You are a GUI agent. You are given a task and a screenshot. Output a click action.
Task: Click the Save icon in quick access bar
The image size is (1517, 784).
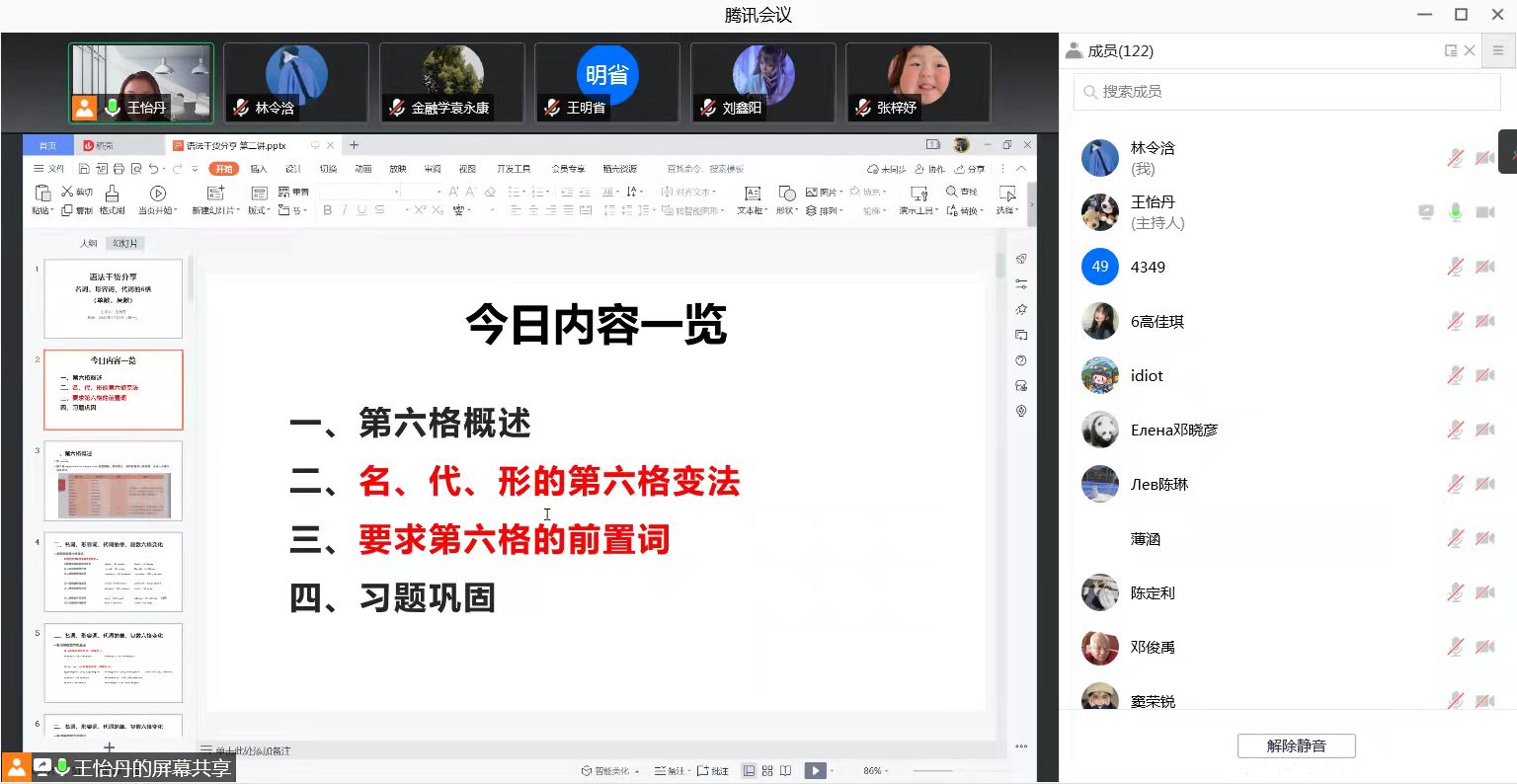pos(84,169)
